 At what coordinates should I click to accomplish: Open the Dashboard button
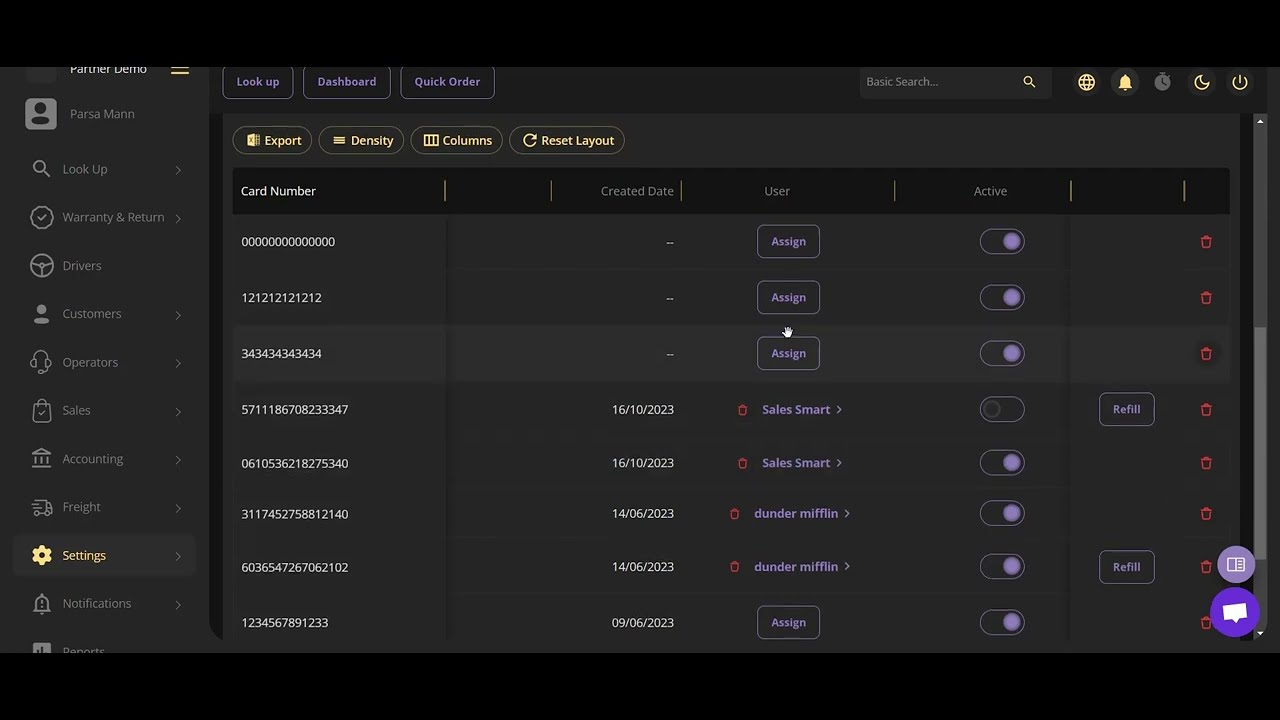tap(347, 82)
